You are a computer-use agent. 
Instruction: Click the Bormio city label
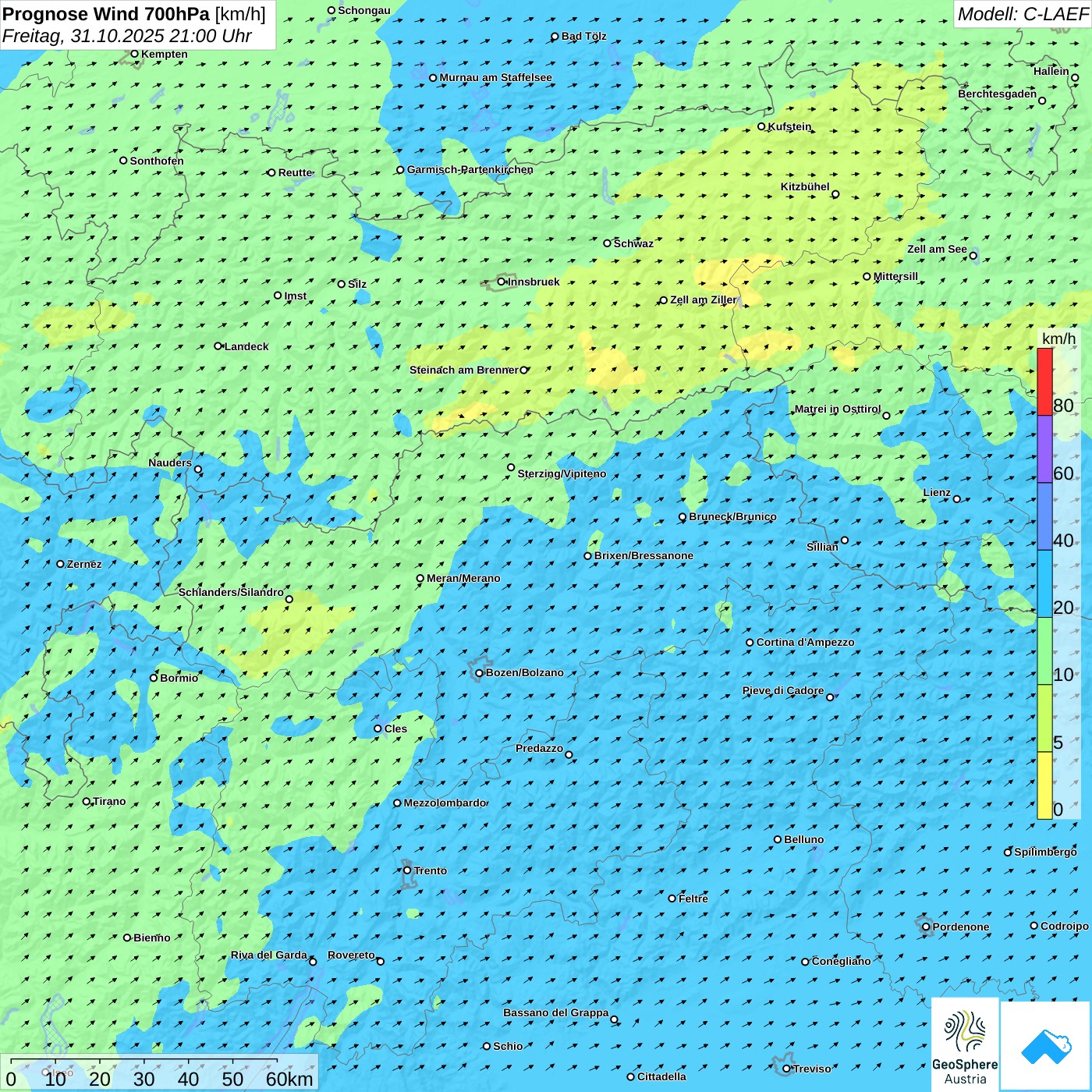[179, 678]
